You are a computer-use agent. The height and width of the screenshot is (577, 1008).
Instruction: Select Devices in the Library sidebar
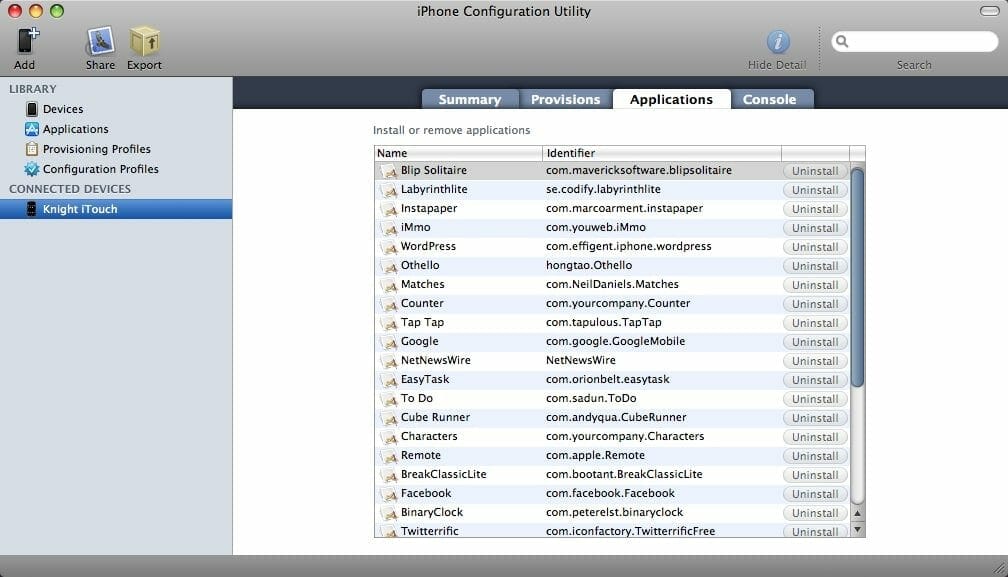click(x=62, y=109)
